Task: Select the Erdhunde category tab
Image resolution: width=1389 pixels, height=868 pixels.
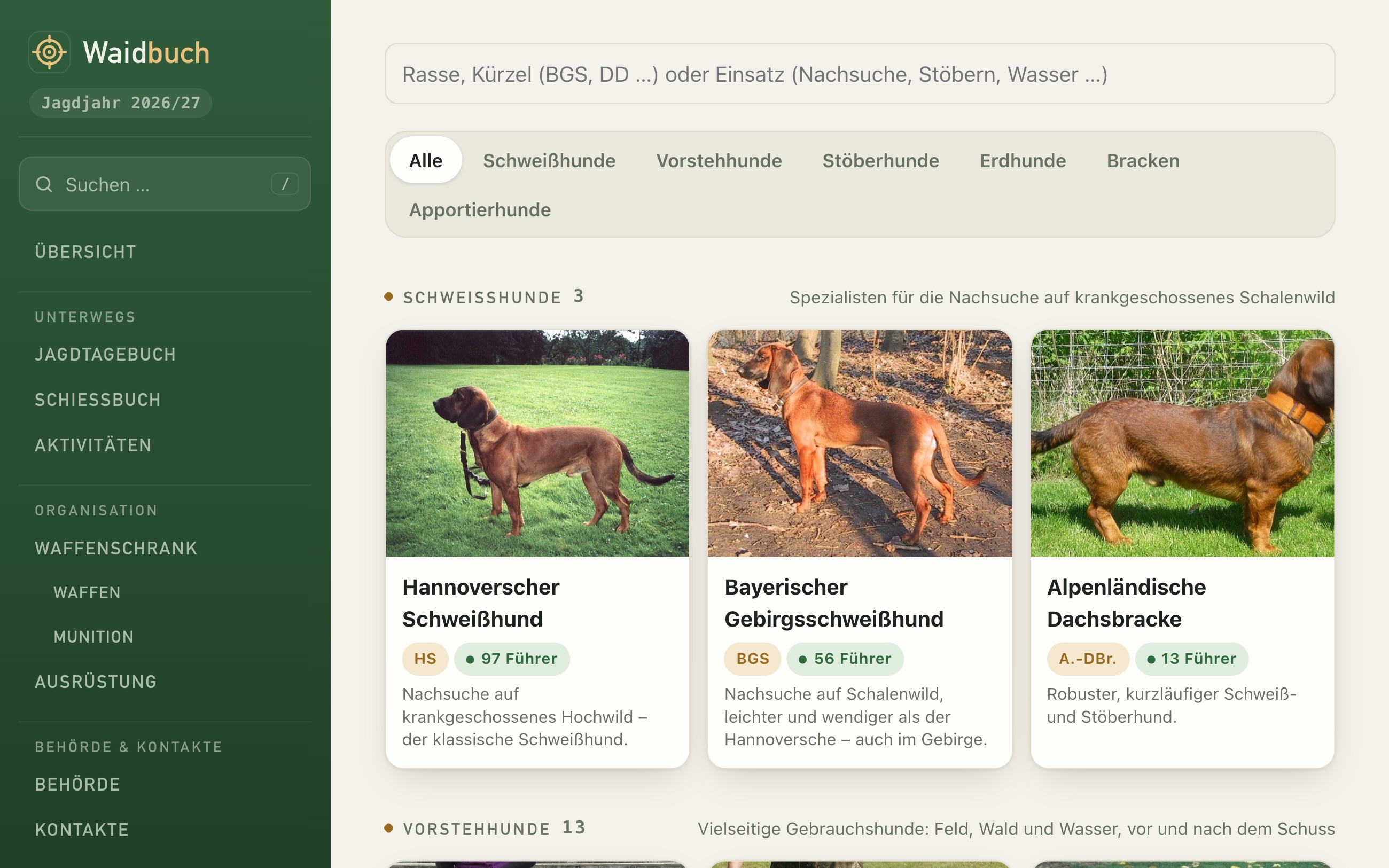Action: click(x=1022, y=160)
